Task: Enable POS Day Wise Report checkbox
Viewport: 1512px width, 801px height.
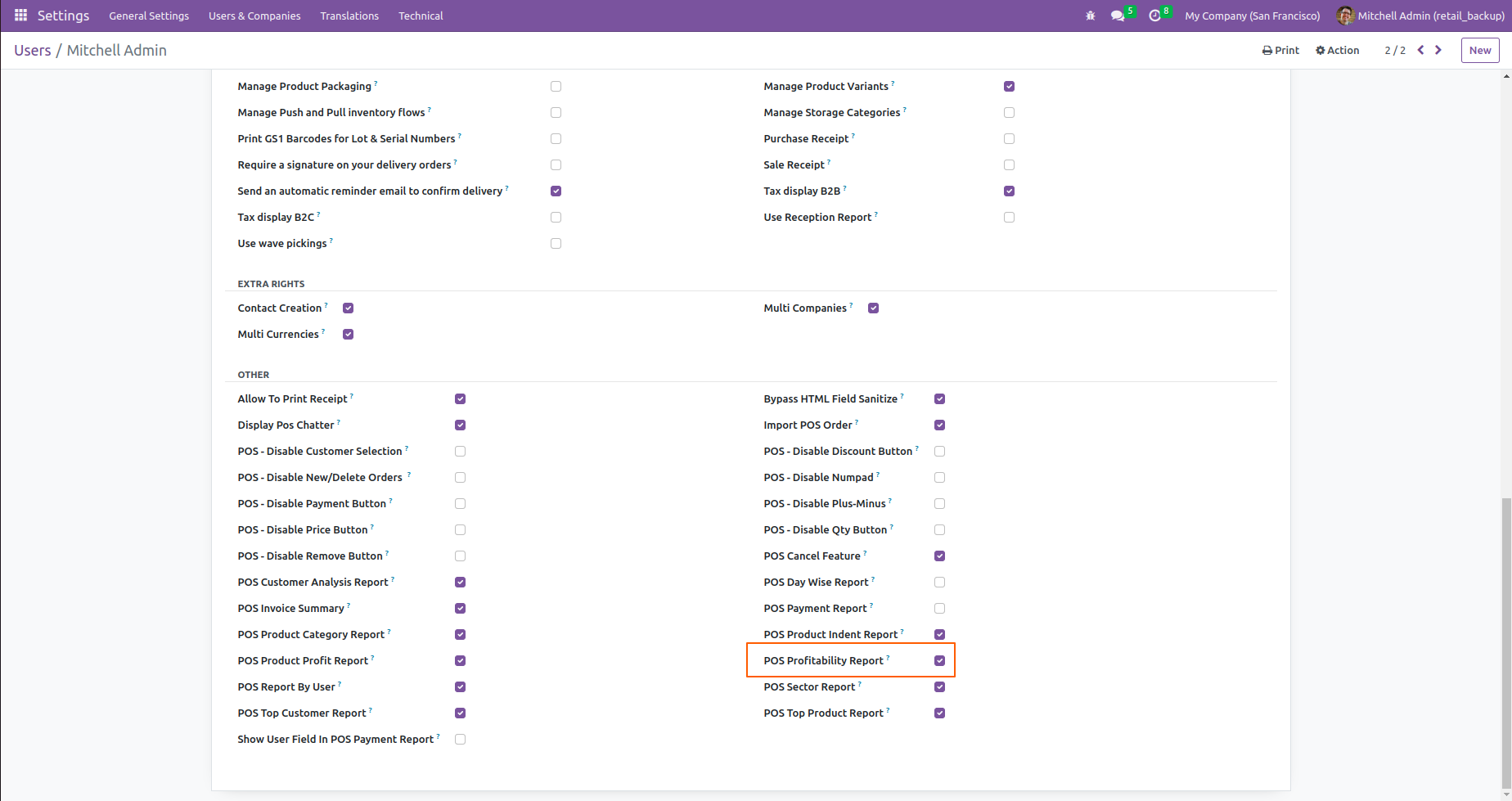Action: tap(939, 582)
